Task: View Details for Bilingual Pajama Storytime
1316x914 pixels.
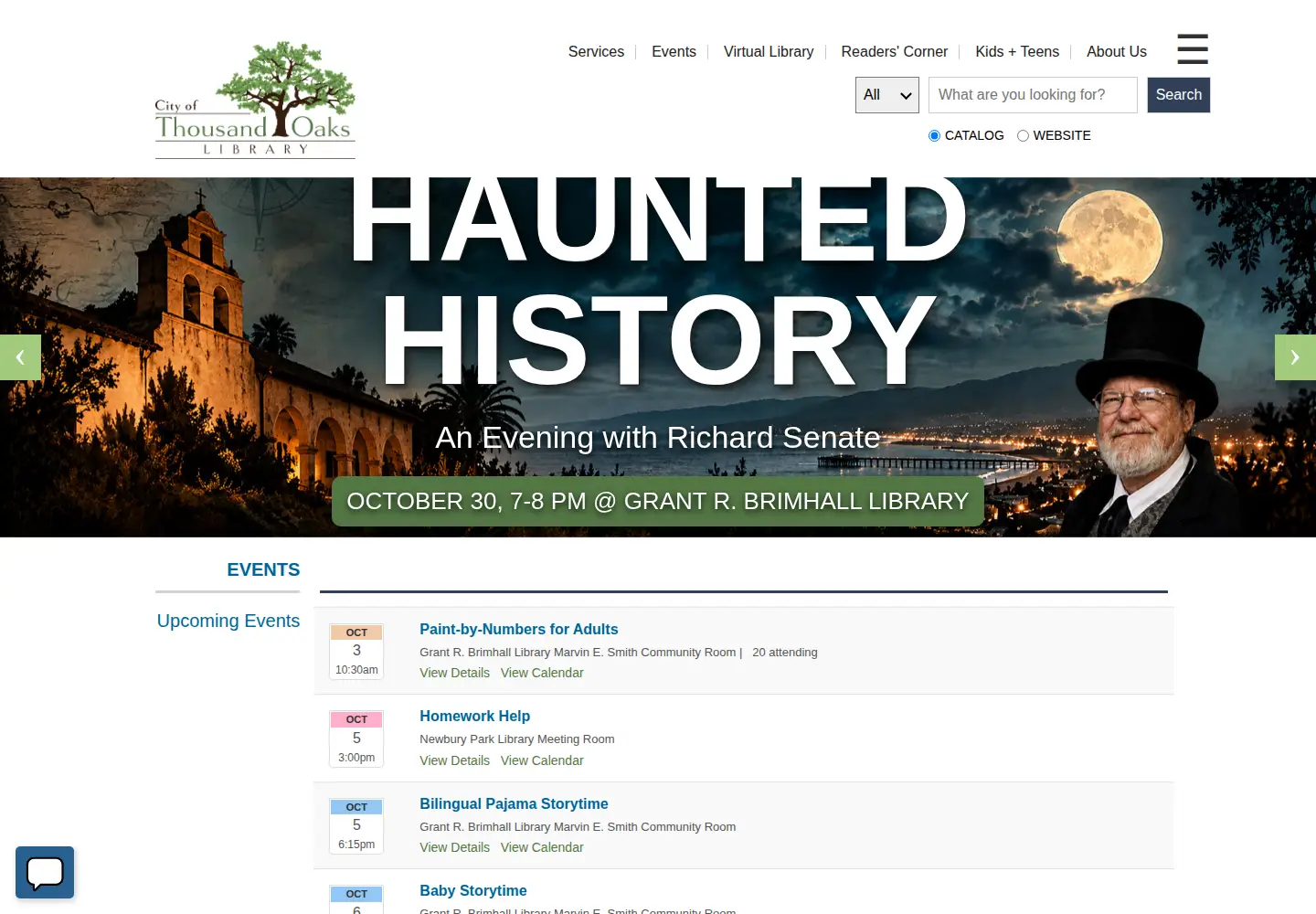Action: [x=454, y=847]
